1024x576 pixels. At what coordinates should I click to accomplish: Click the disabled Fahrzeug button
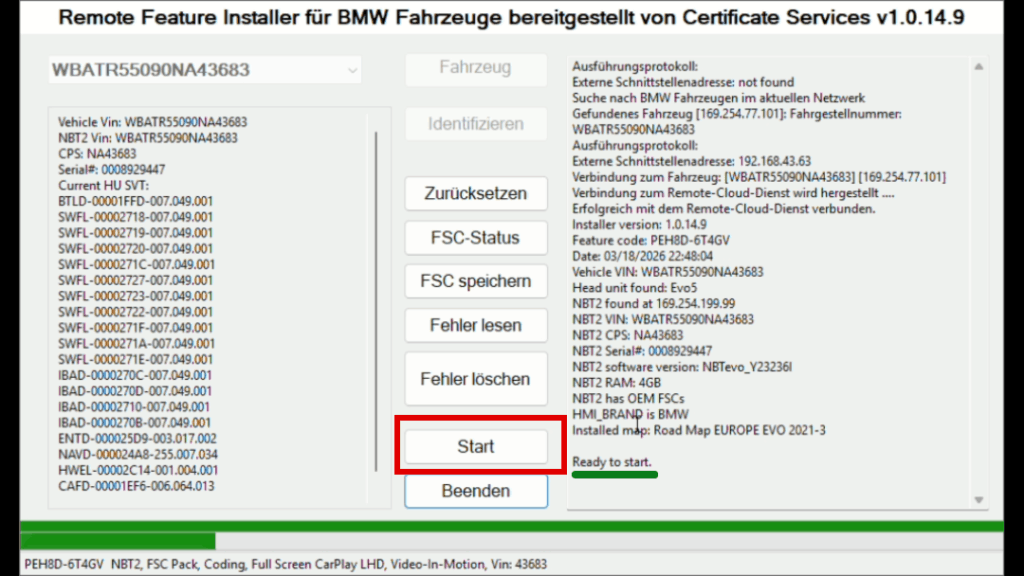click(x=476, y=69)
